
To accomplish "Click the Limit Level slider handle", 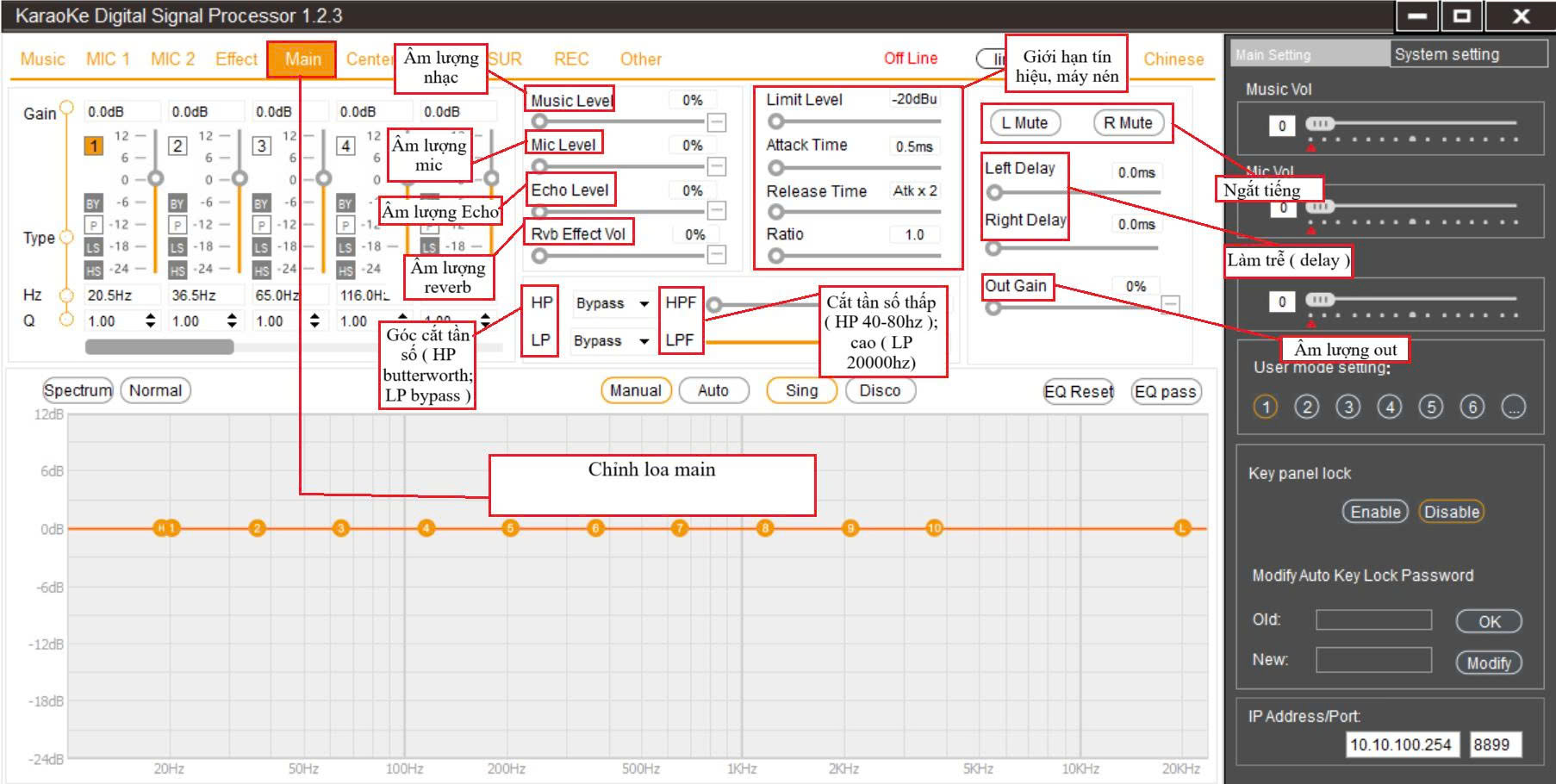I will coord(776,121).
